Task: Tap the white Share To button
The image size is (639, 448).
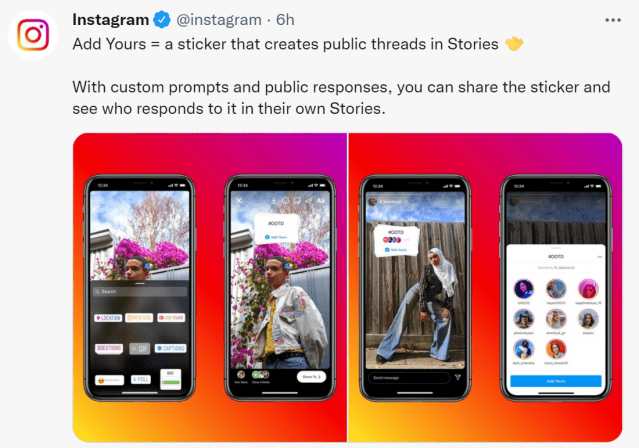Action: 312,377
